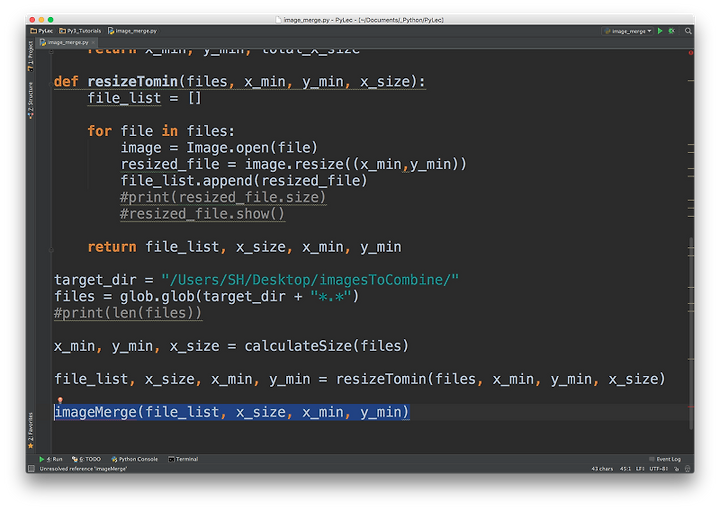Change line separator LF setting
Image resolution: width=720 pixels, height=510 pixels.
click(640, 469)
